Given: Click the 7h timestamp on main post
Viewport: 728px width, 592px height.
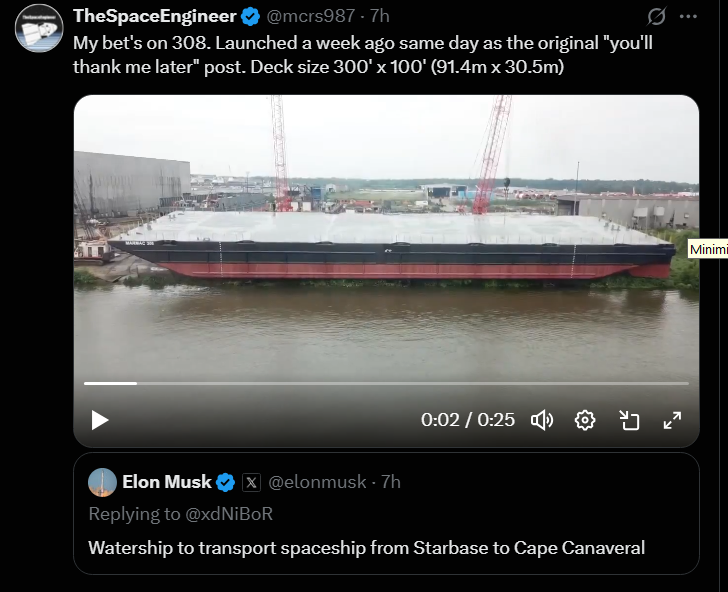Looking at the screenshot, I should coord(379,17).
